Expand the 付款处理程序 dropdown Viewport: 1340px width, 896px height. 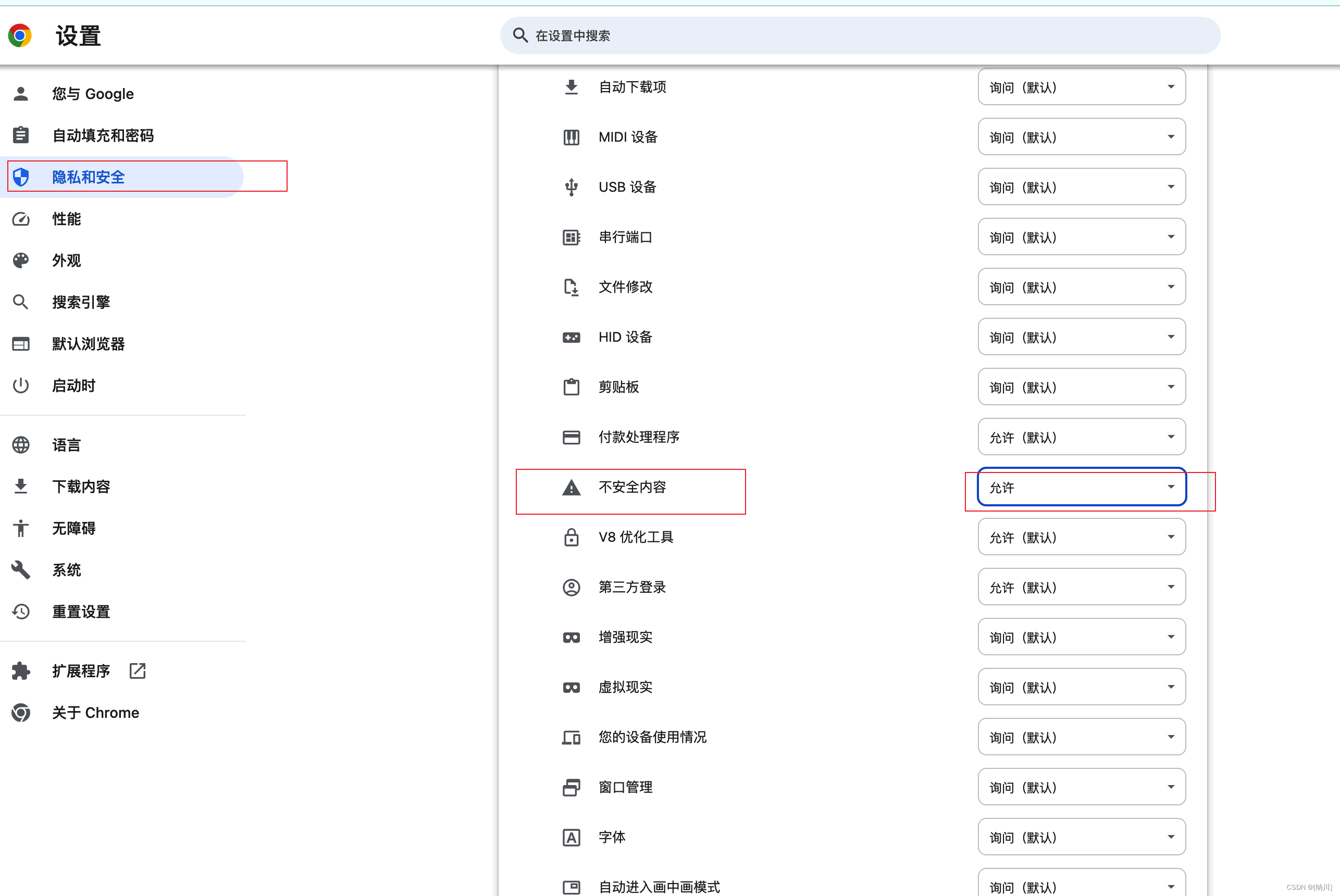click(x=1081, y=437)
